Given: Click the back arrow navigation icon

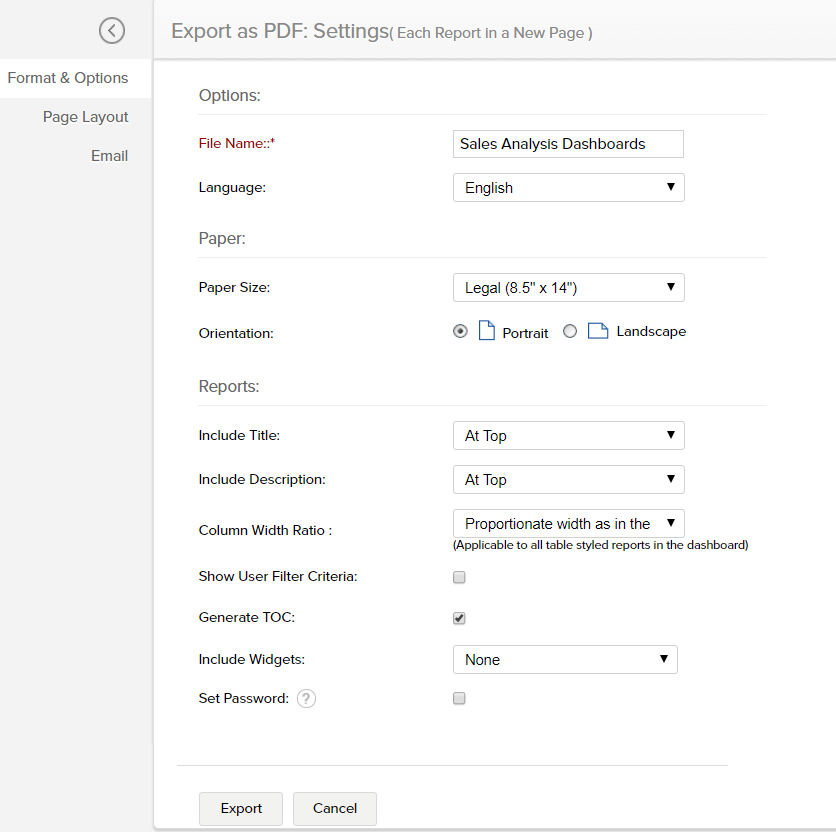Looking at the screenshot, I should tap(112, 31).
